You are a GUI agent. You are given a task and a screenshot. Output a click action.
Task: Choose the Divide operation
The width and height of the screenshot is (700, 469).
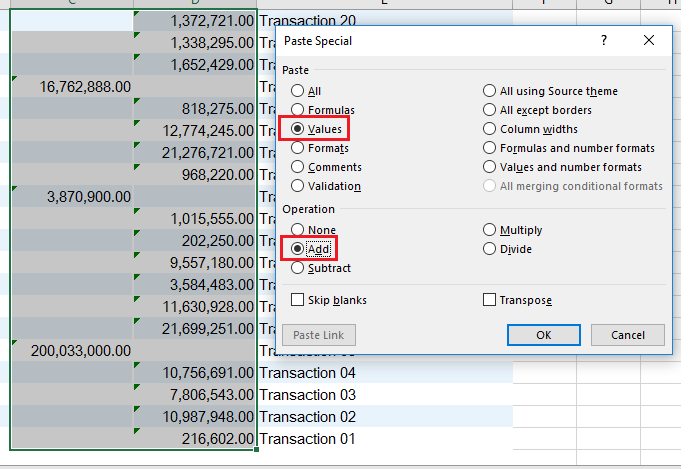pos(489,249)
